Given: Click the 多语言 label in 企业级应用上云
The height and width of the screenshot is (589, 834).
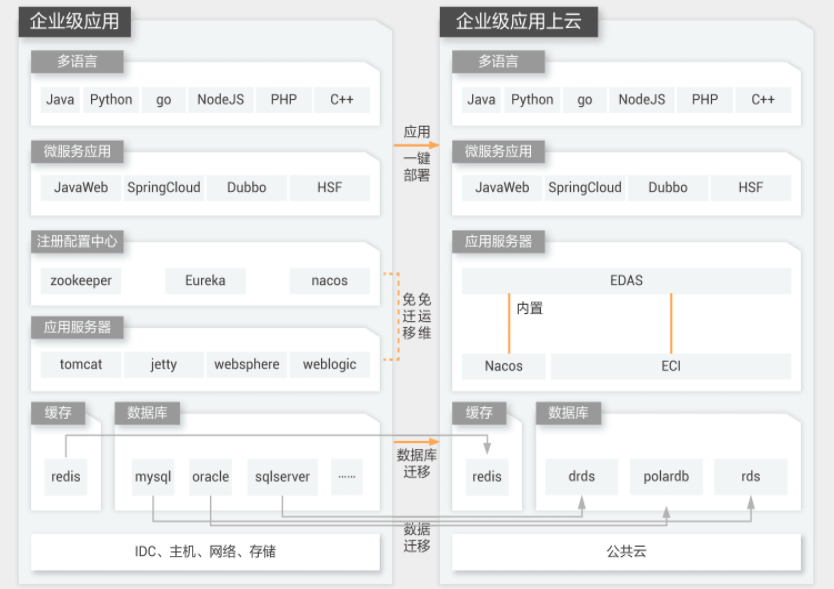Looking at the screenshot, I should (498, 62).
